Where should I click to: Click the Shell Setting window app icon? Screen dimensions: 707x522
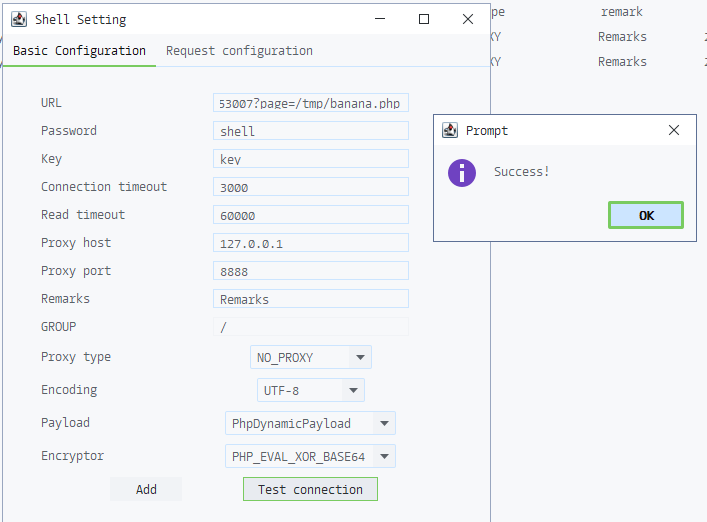(x=18, y=19)
